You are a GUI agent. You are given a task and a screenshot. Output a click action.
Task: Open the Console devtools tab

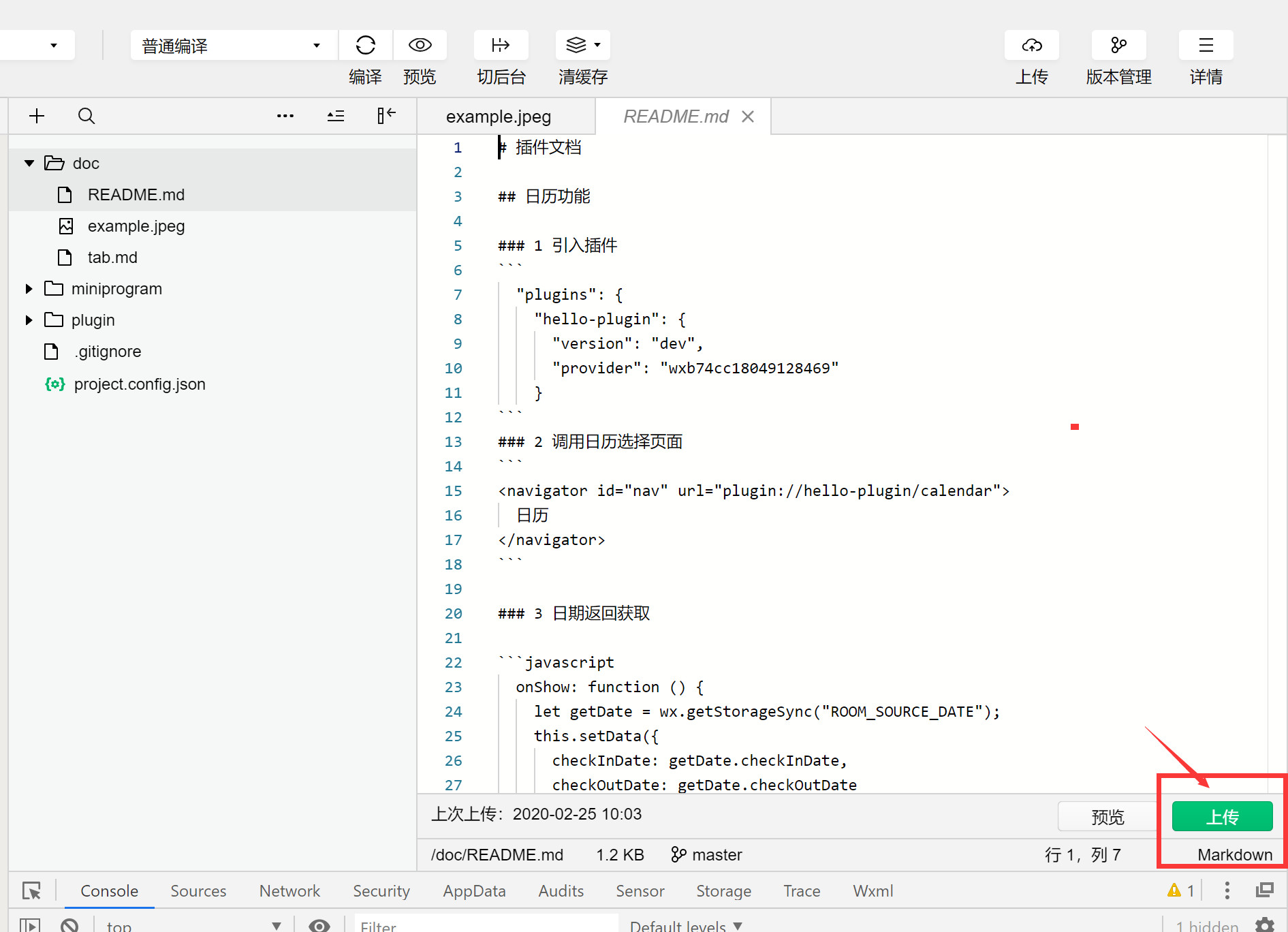pos(109,890)
